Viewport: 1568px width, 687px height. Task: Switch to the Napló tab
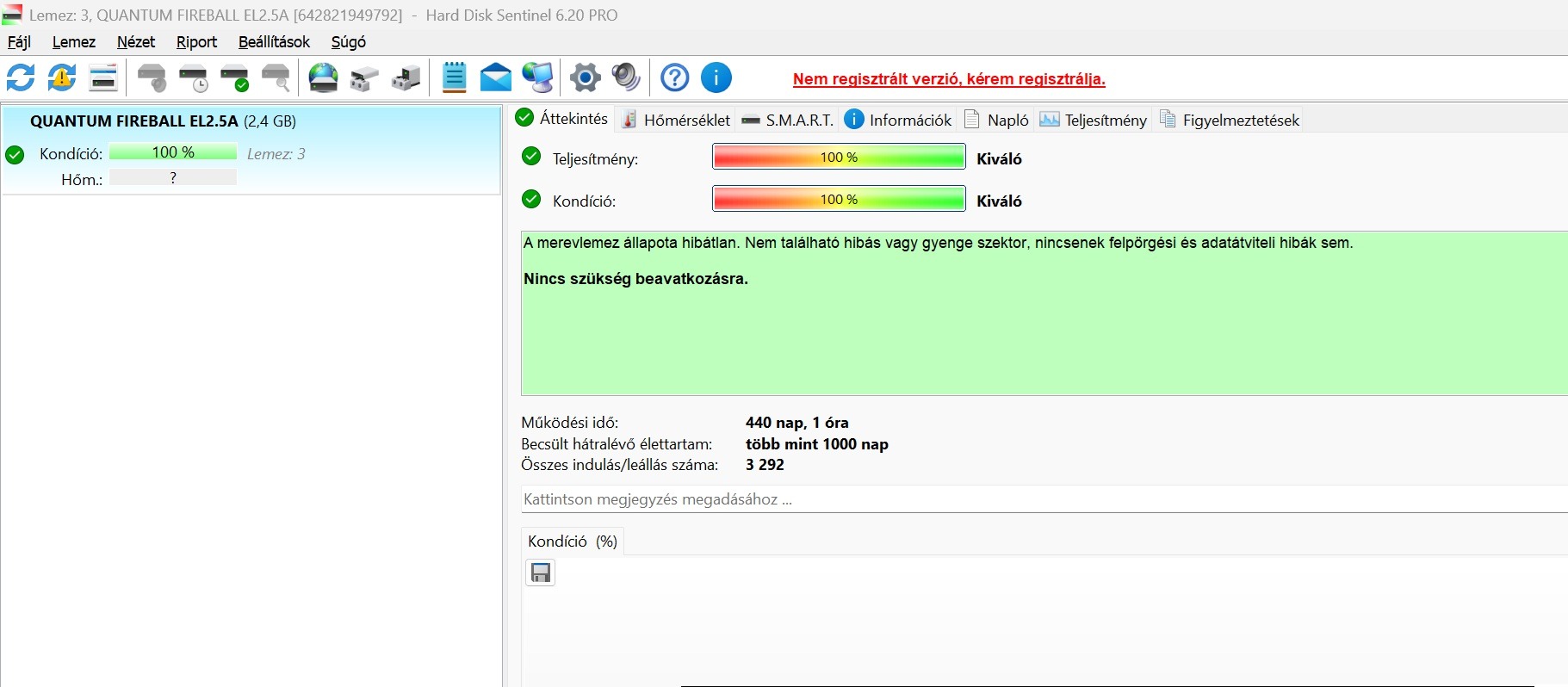point(996,120)
